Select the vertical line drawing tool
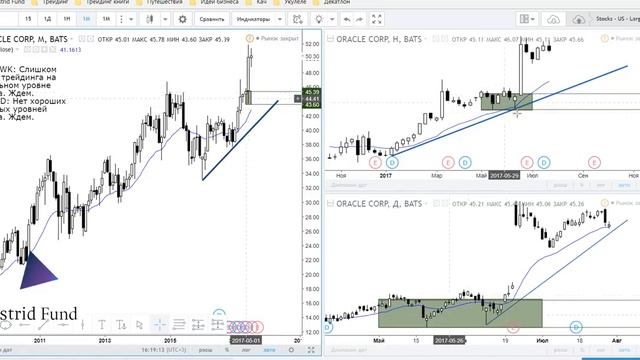Viewport: 640px width, 360px height. coord(82,325)
